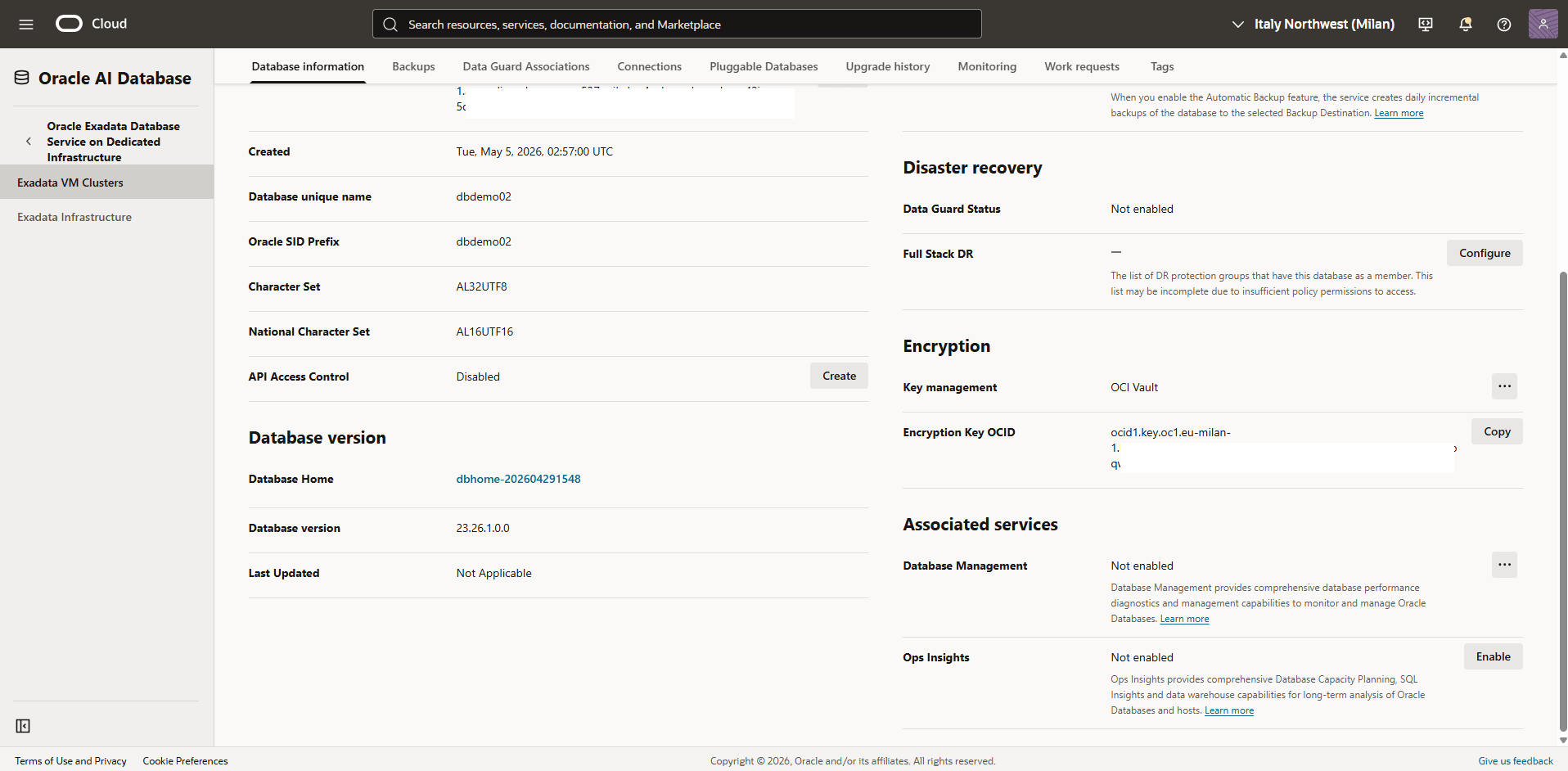Click the Oracle AI Database sidebar title
This screenshot has height=771, width=1568.
[x=115, y=79]
